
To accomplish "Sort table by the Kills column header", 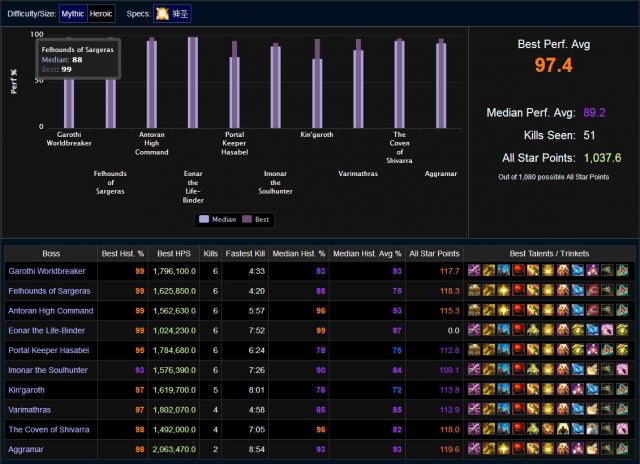I will [x=210, y=253].
